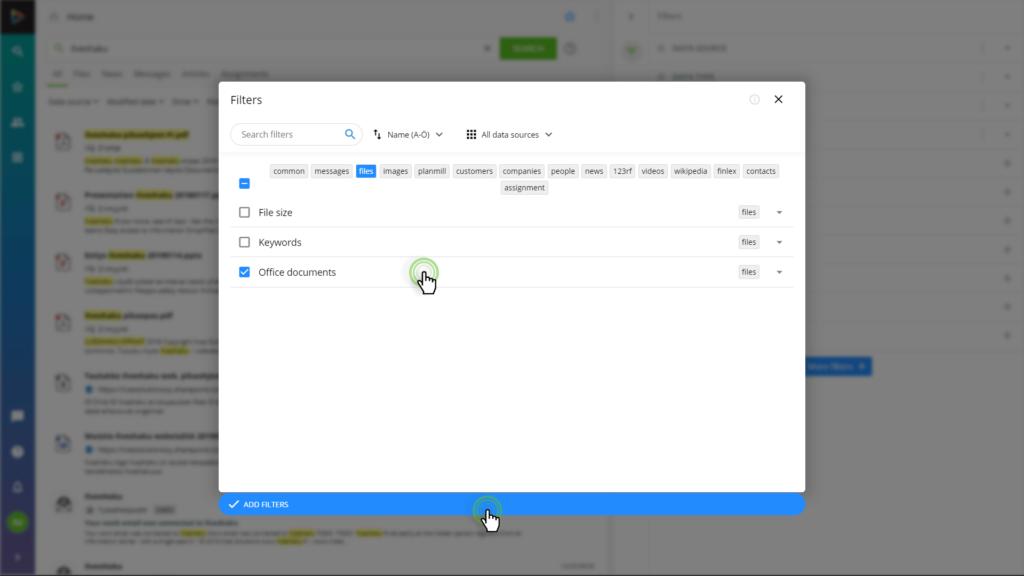Screen dimensions: 1024x576
Task: Open the info icon in Filters dialog
Action: 754,99
